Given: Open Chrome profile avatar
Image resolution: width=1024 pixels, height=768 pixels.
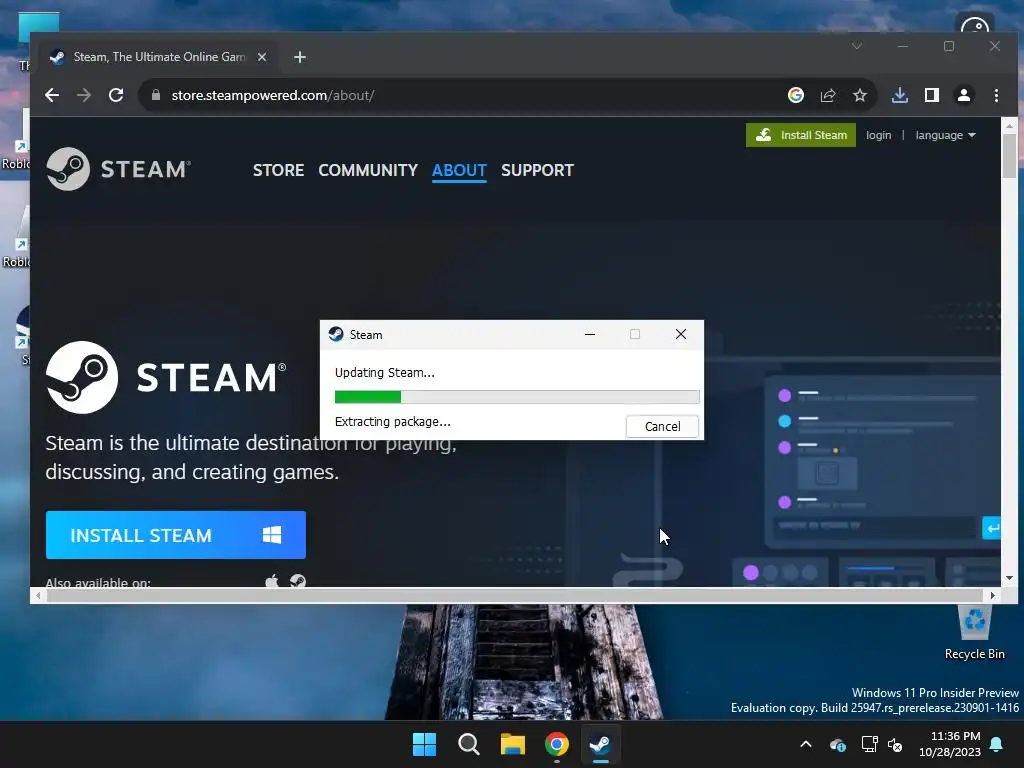Looking at the screenshot, I should pyautogui.click(x=964, y=95).
